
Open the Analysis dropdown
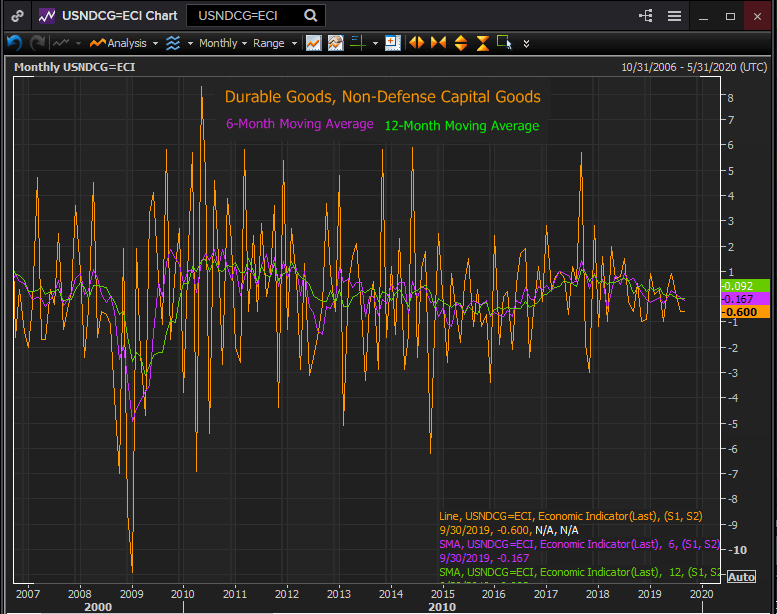[x=124, y=43]
